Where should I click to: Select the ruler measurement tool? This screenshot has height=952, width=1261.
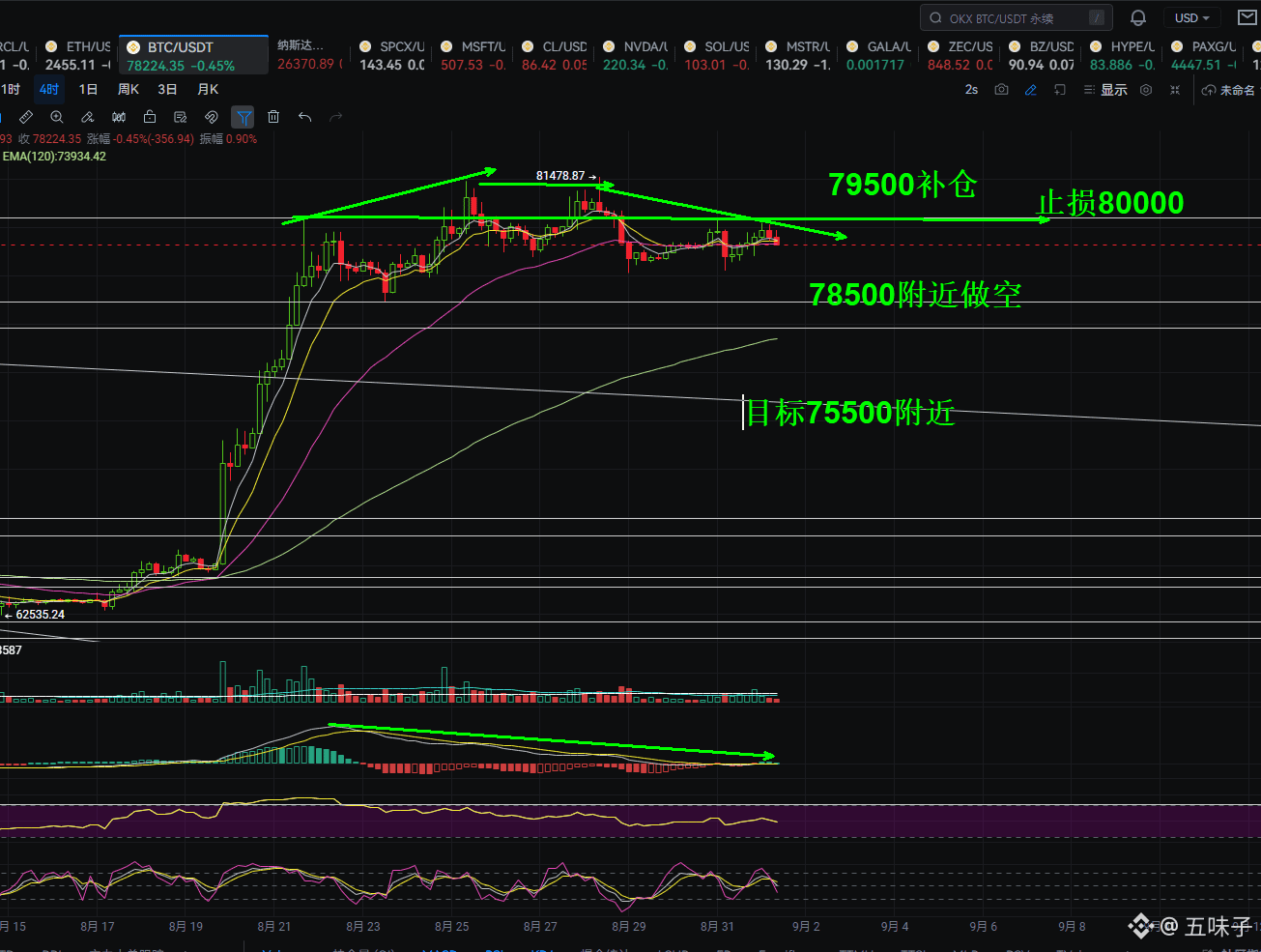click(26, 117)
